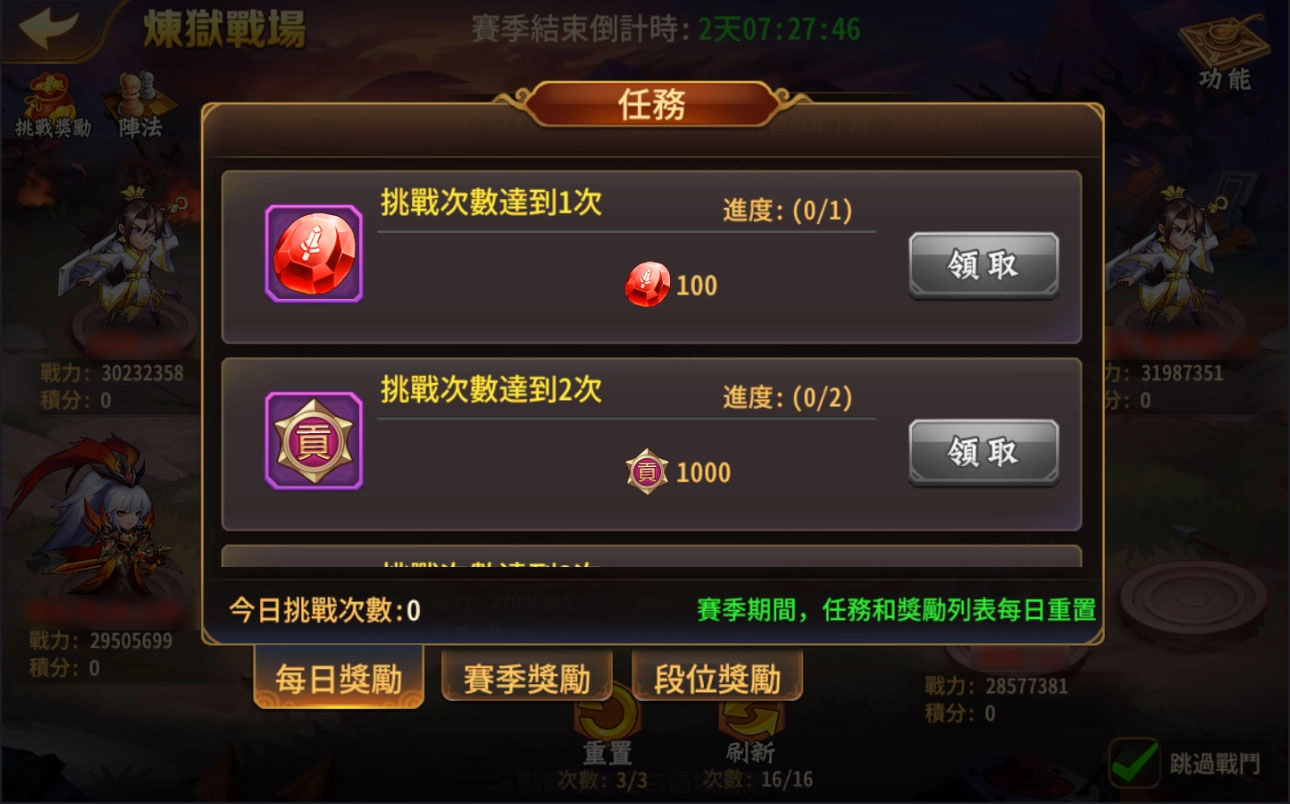Claim reward for 挑戰次數達到2次
1290x804 pixels.
tap(983, 452)
